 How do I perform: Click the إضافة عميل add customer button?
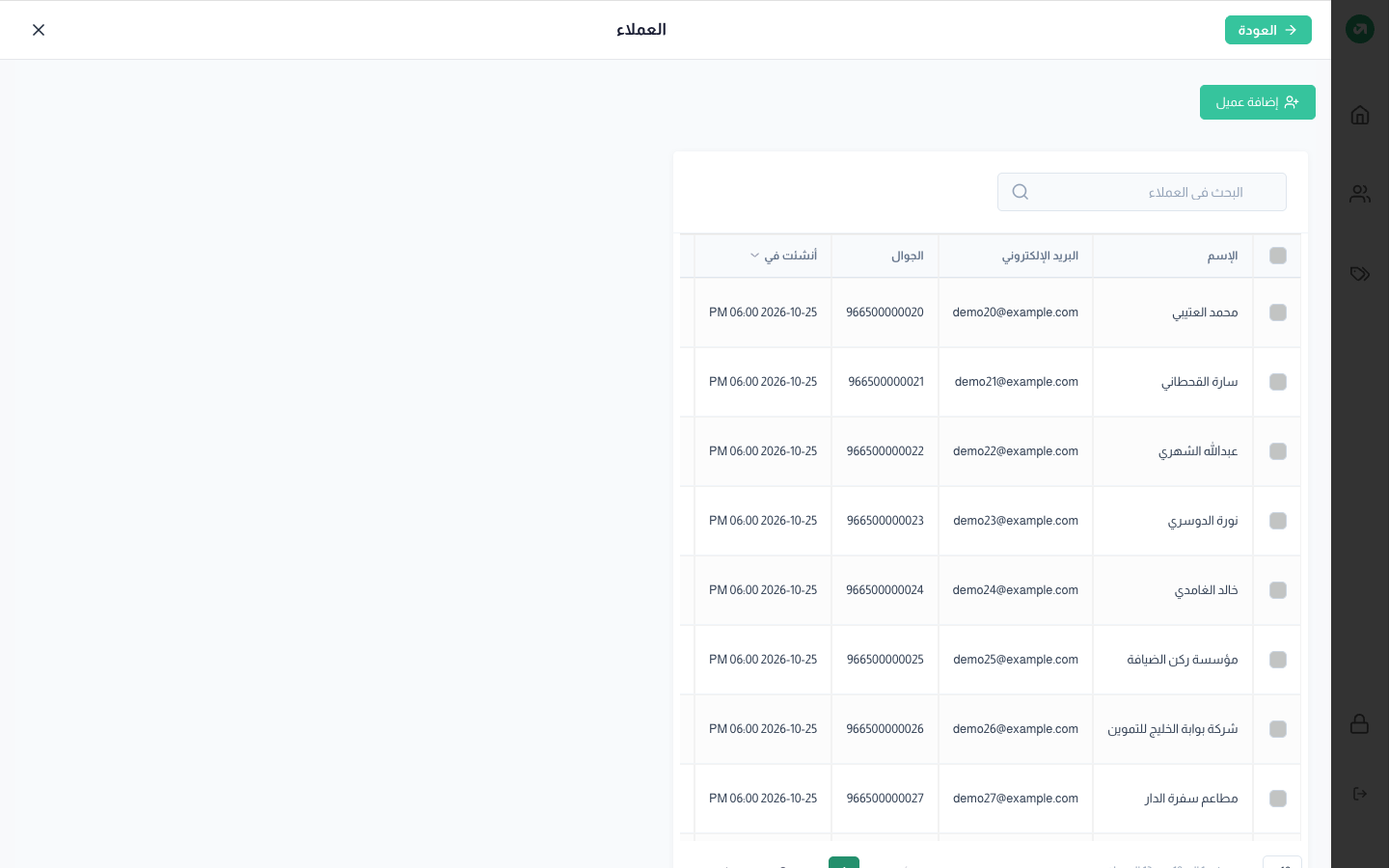(1258, 102)
